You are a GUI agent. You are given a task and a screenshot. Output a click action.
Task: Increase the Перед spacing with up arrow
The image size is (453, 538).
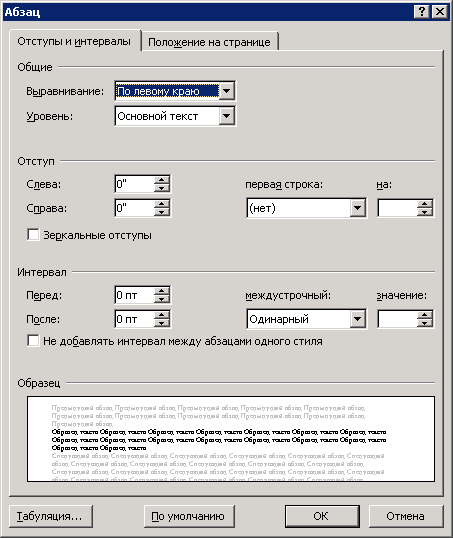(x=162, y=291)
